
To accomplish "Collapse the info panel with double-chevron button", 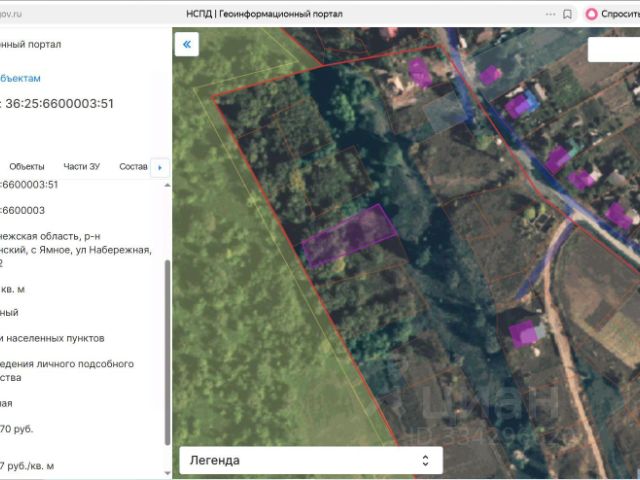I will pos(187,44).
